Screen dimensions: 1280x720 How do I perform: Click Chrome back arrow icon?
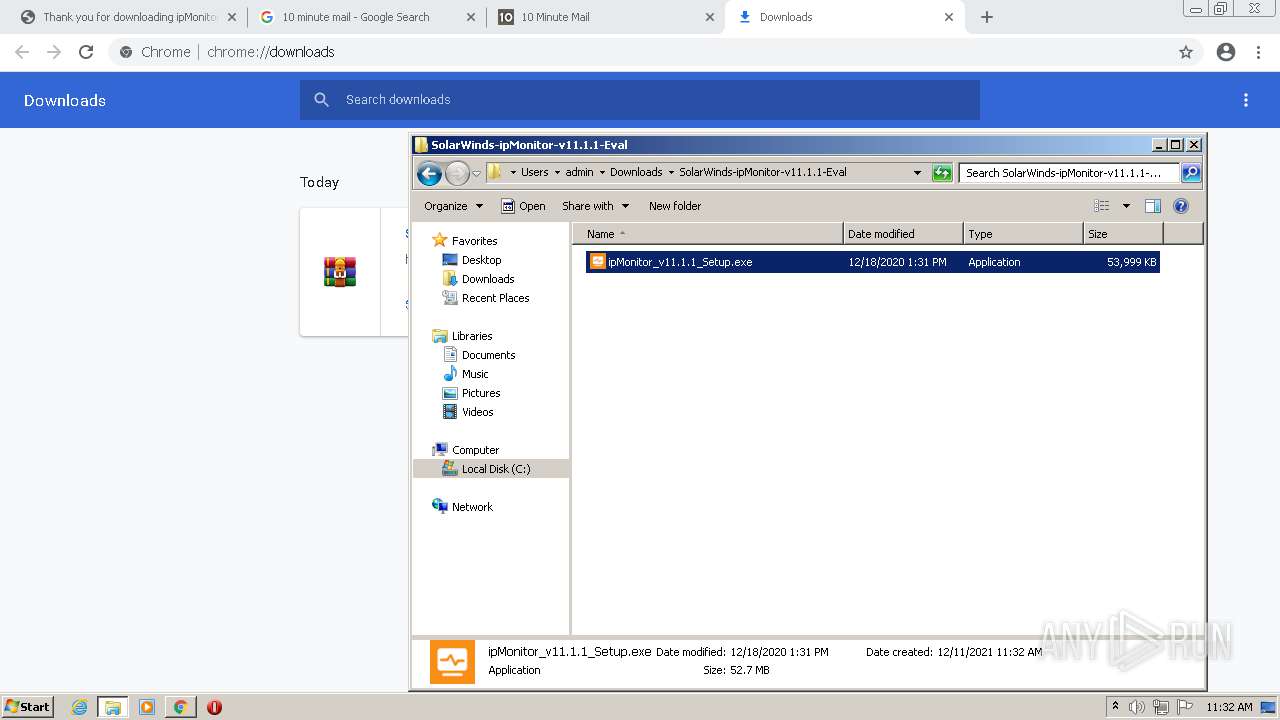(x=22, y=52)
